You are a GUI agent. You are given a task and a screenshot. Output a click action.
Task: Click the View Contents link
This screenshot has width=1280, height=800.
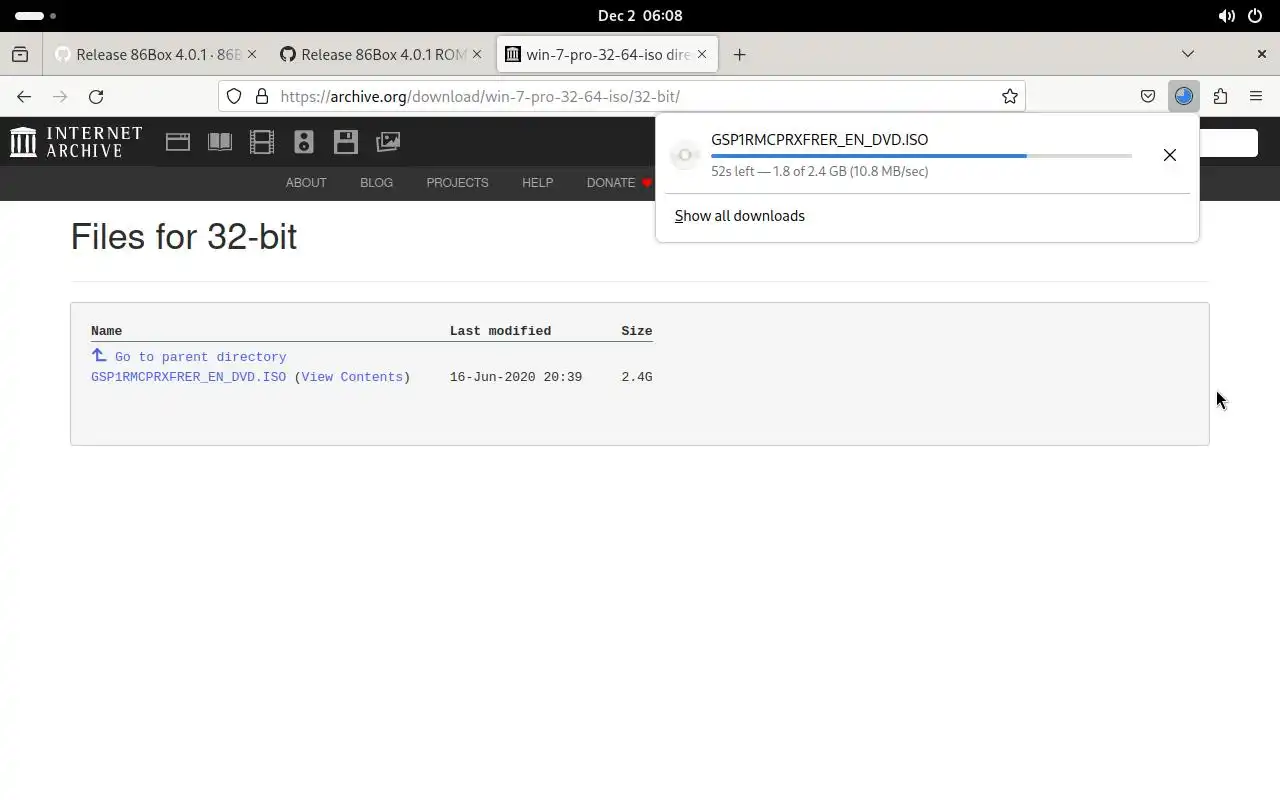(x=352, y=377)
